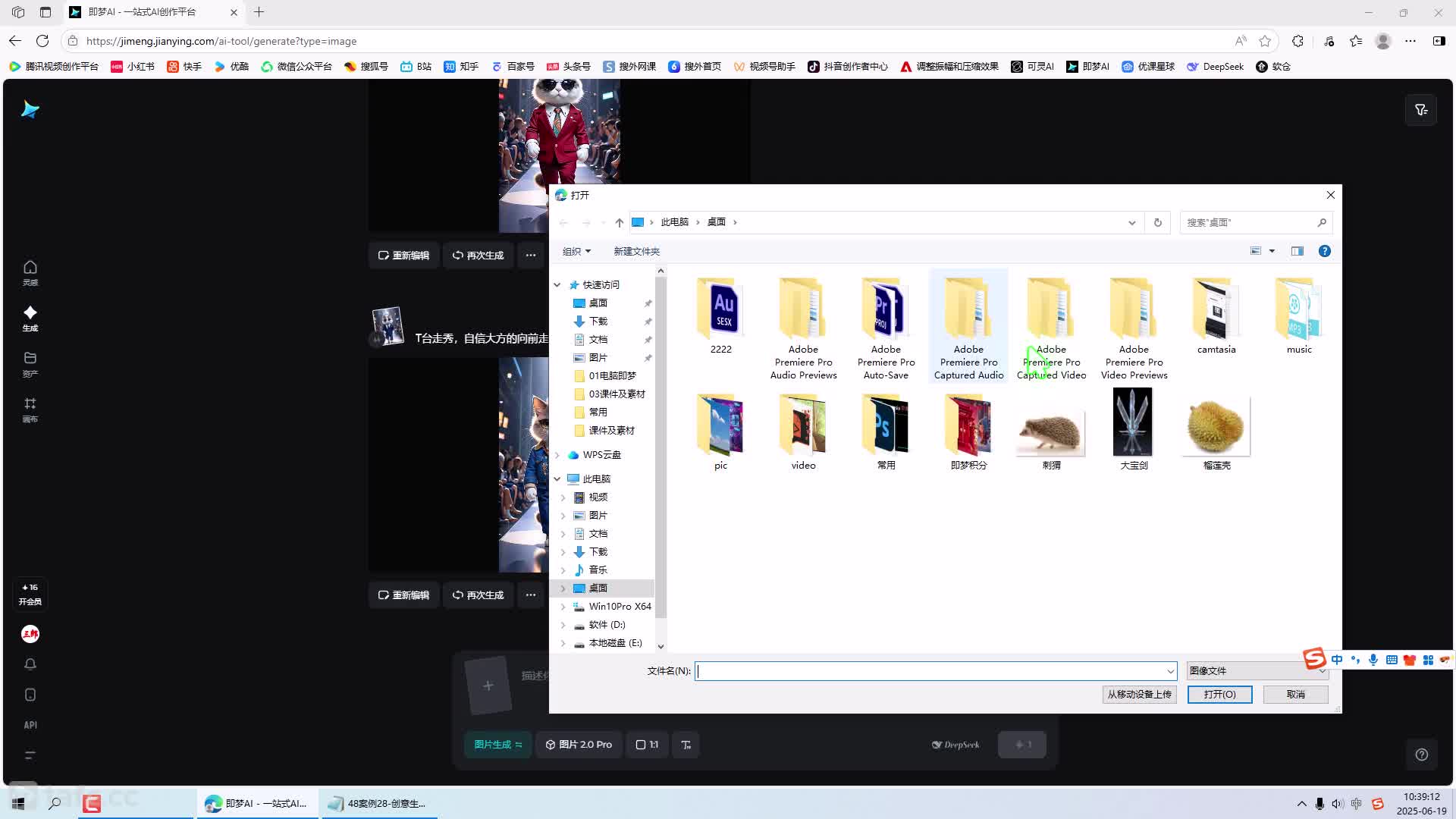Open the 组织 menu
Viewport: 1456px width, 819px height.
(x=576, y=251)
